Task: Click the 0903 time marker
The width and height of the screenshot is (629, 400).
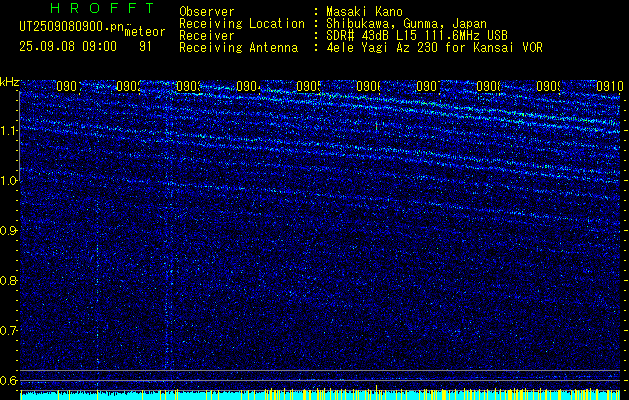Action: tap(189, 86)
